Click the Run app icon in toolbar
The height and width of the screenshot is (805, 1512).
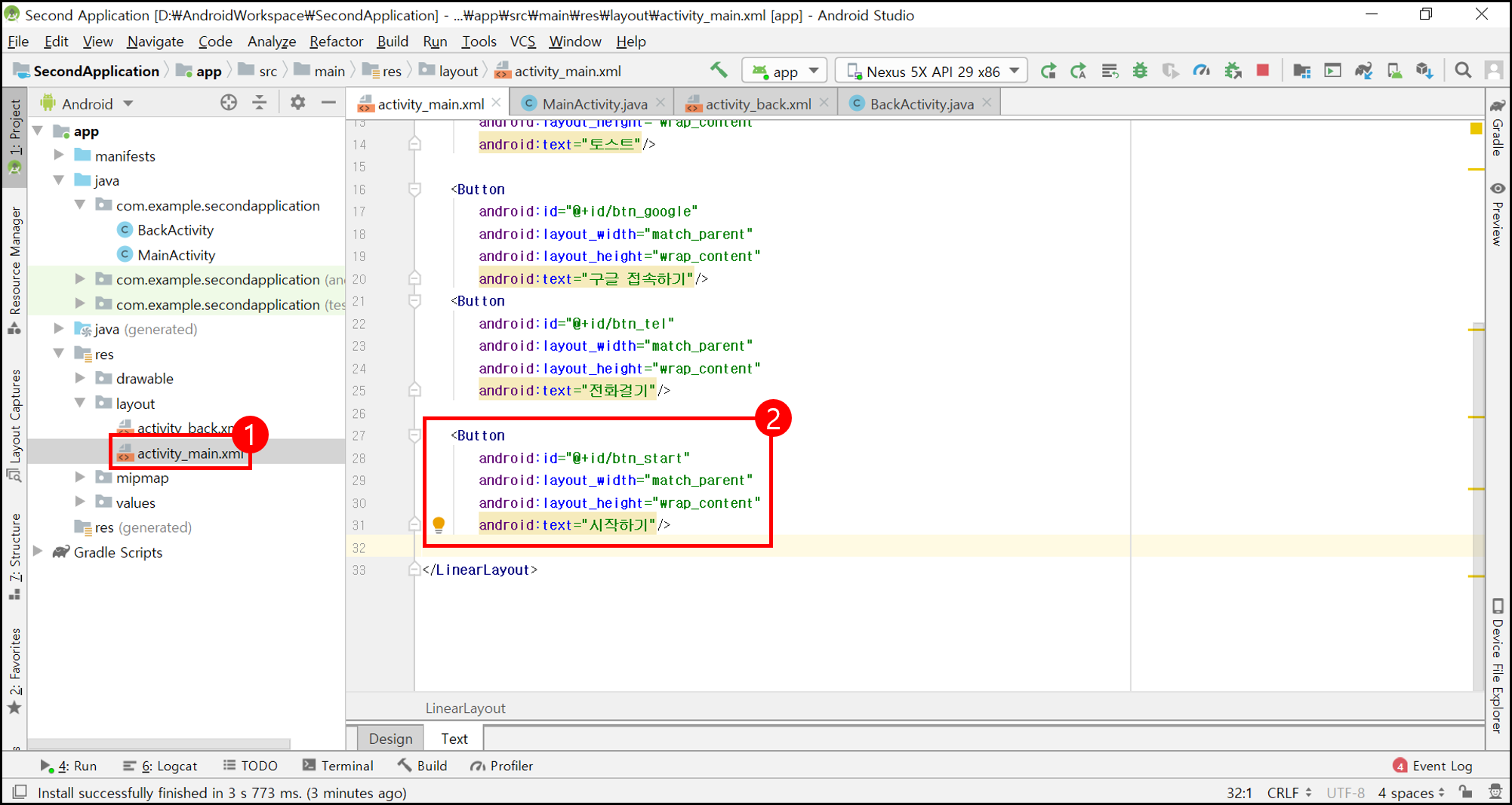point(1049,70)
